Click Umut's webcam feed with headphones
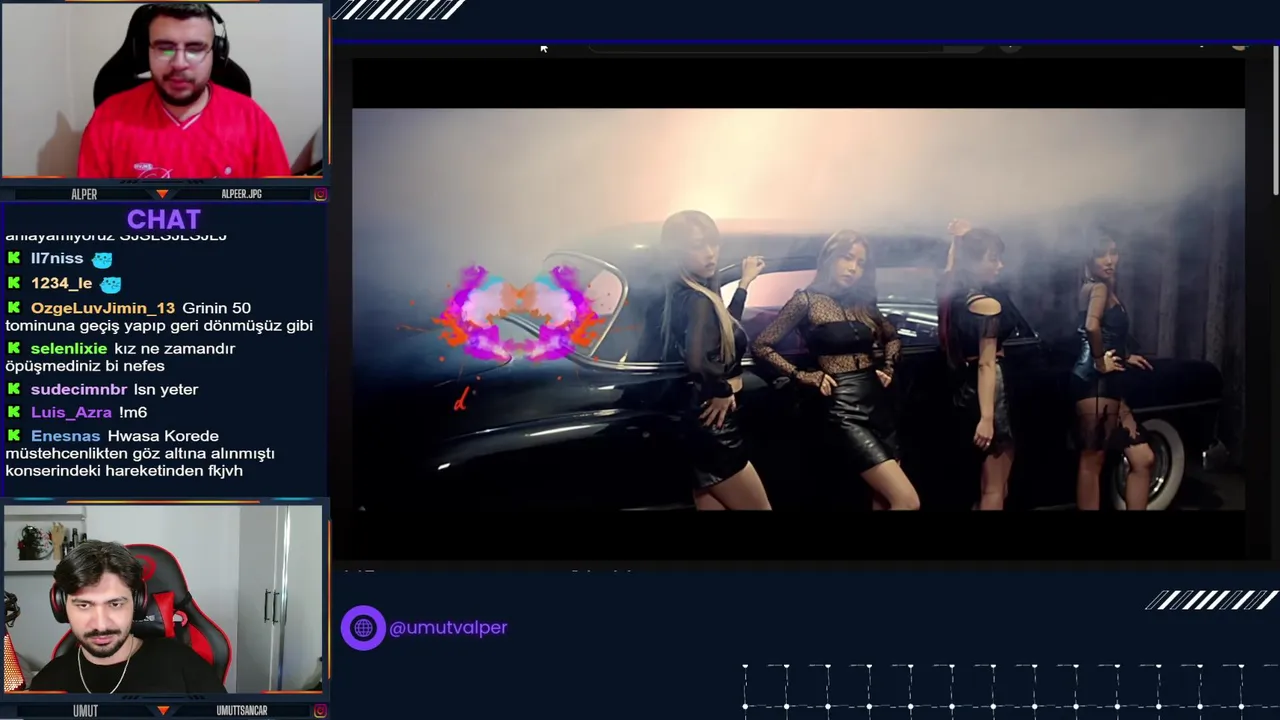This screenshot has width=1280, height=720. pyautogui.click(x=162, y=599)
